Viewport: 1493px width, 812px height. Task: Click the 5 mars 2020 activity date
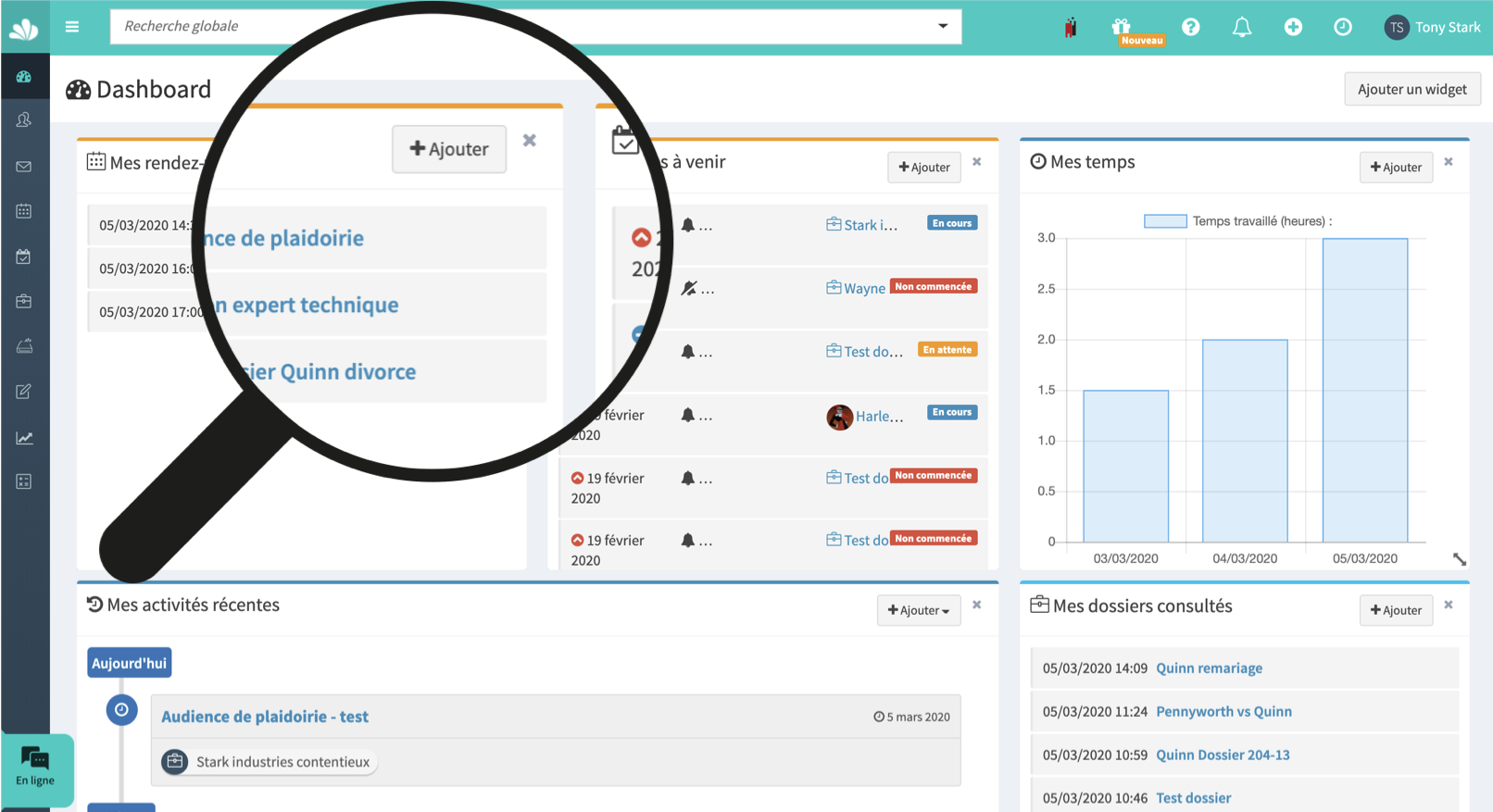point(912,717)
